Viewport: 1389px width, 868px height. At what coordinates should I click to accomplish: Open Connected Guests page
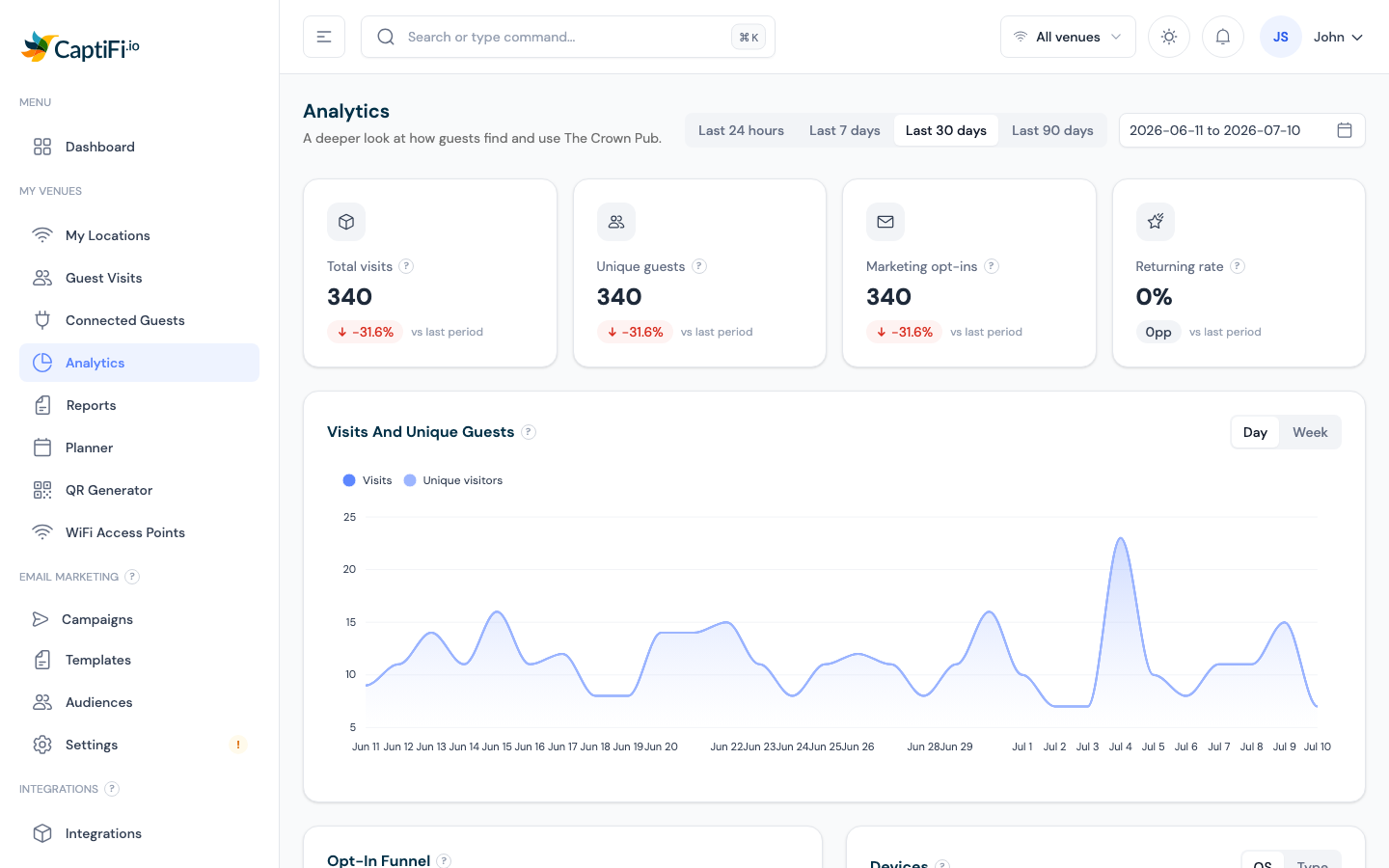[139, 320]
